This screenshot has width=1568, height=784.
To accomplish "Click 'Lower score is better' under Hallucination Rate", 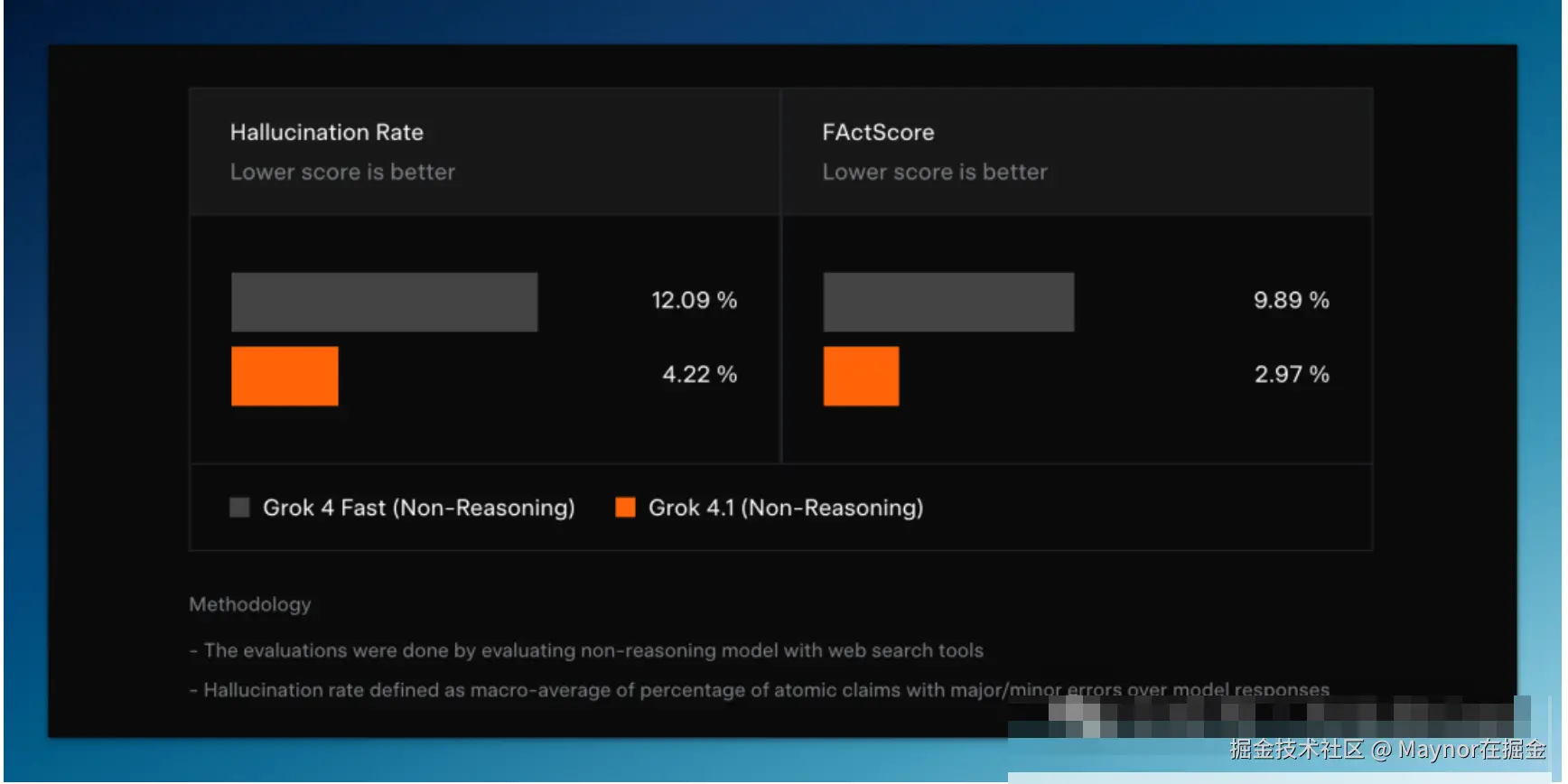I will point(342,173).
